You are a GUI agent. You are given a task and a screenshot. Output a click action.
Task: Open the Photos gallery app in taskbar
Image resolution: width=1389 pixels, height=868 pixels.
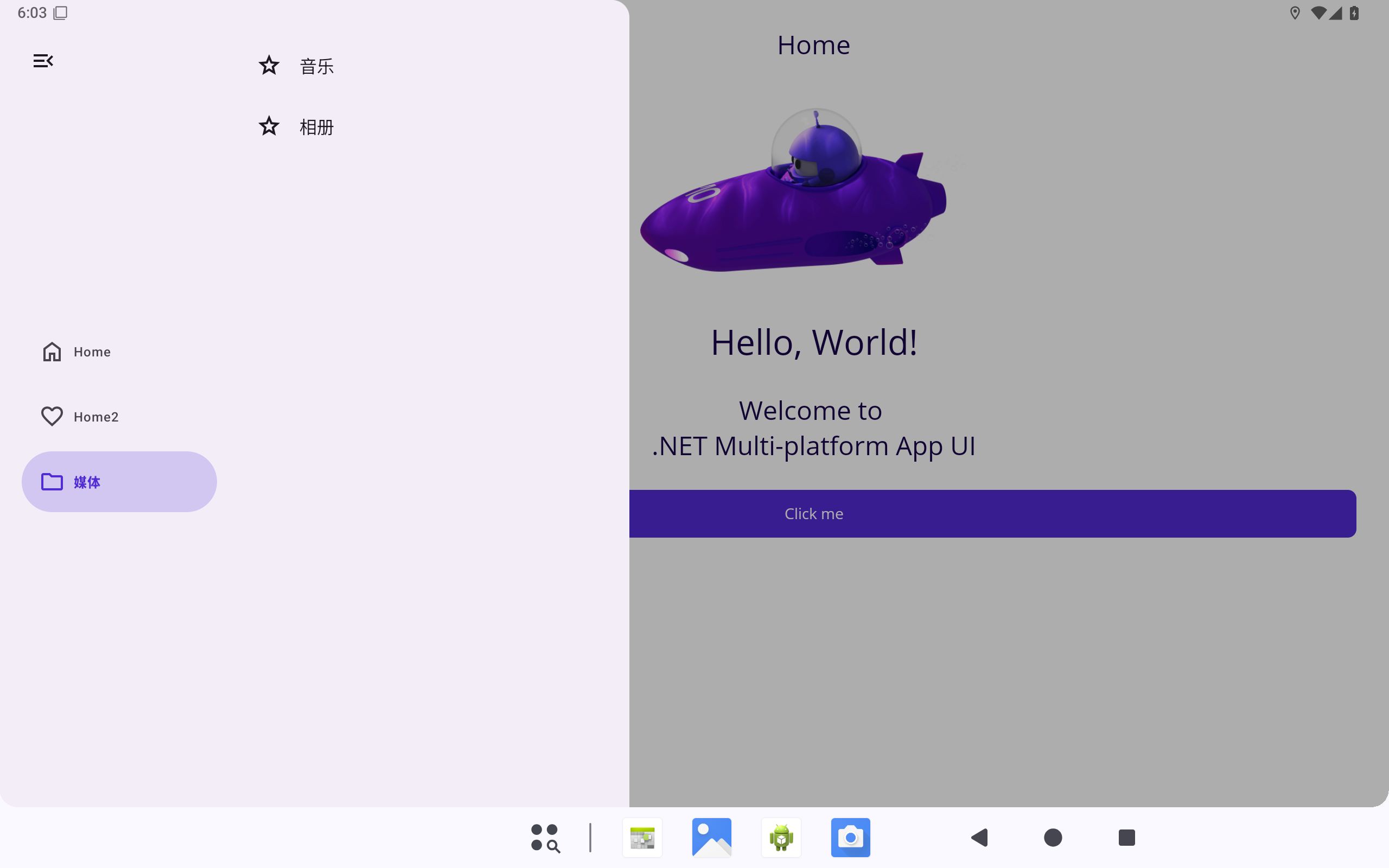click(712, 838)
